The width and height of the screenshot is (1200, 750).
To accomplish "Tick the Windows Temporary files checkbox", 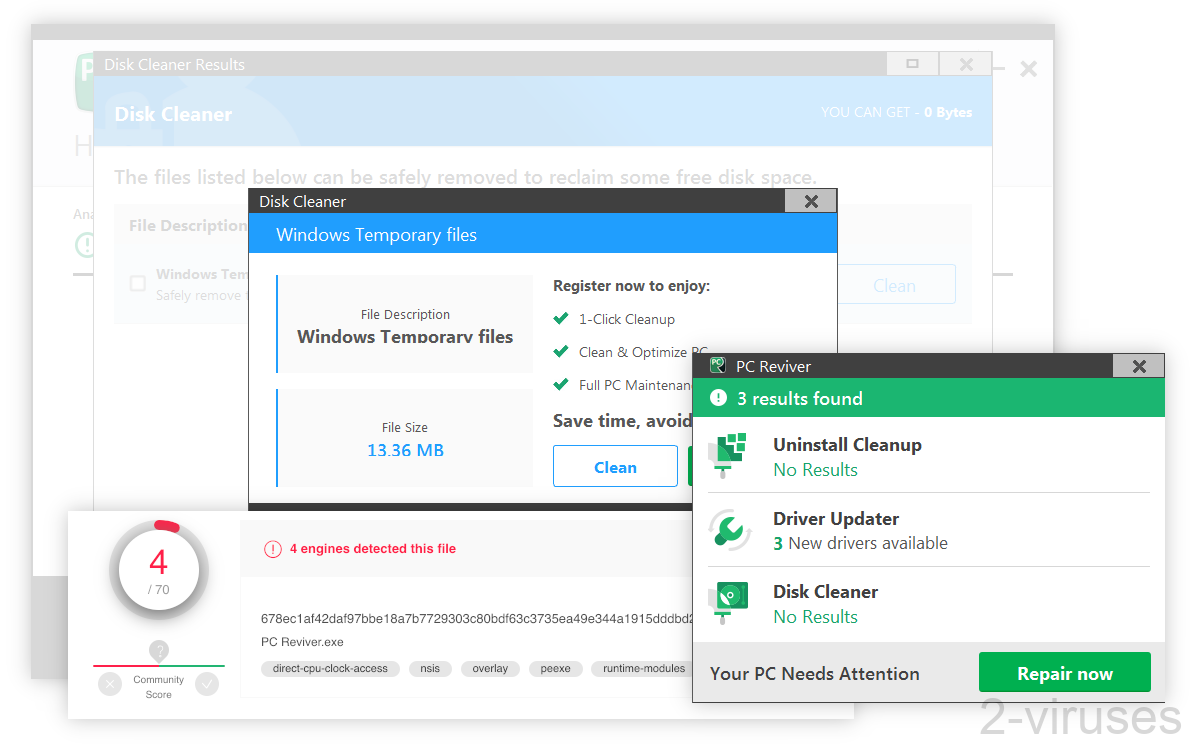I will click(x=138, y=283).
